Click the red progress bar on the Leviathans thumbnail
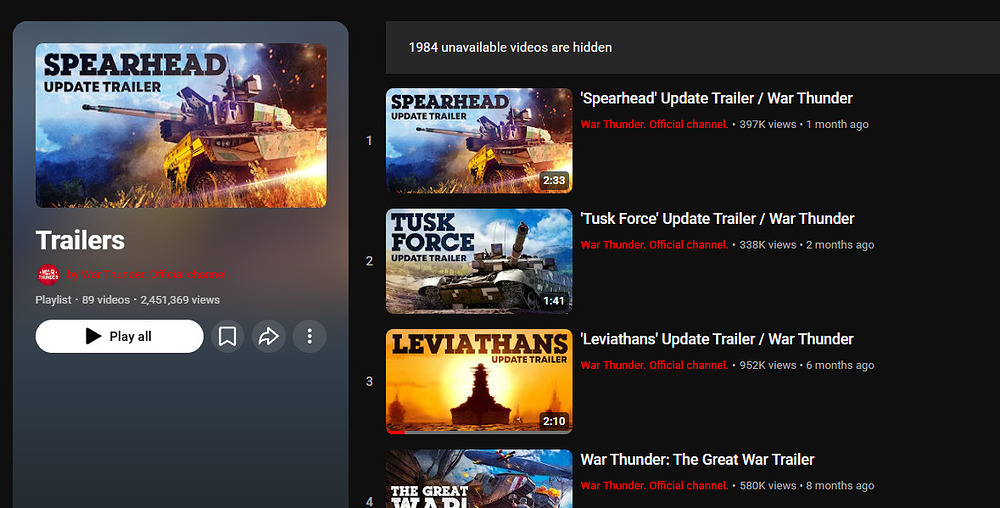Viewport: 1000px width, 508px height. [396, 432]
